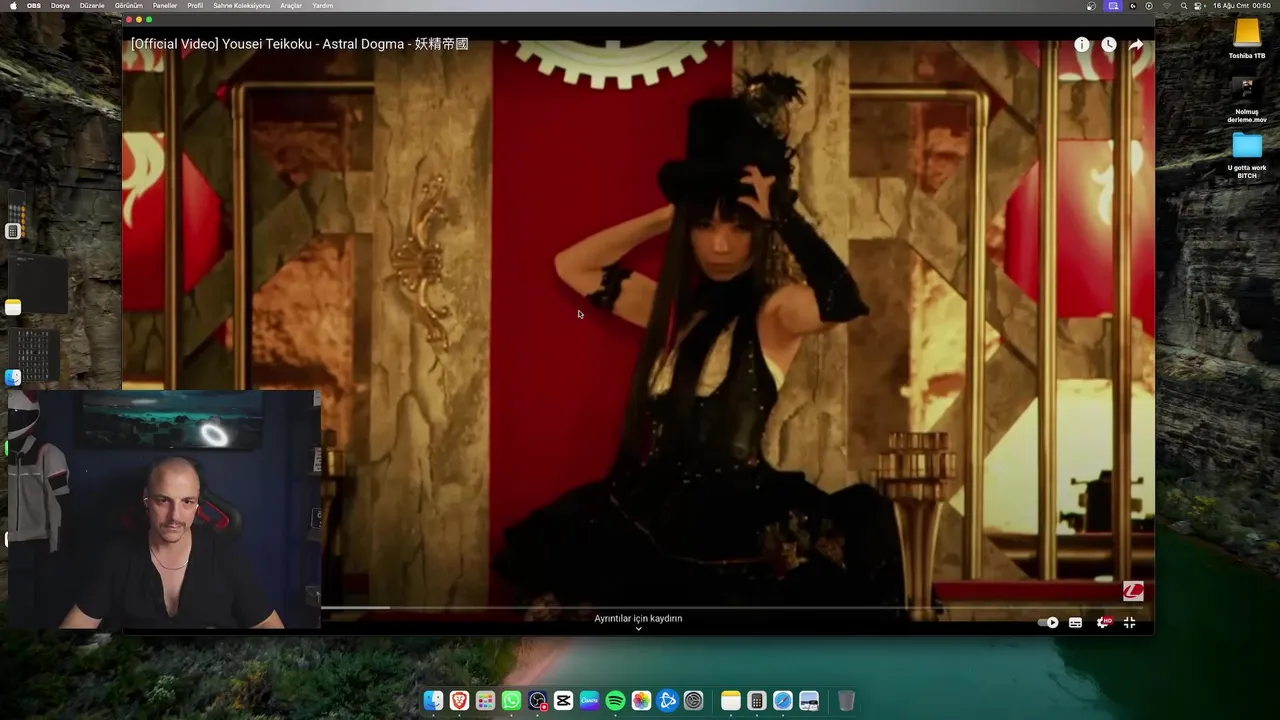Viewport: 1280px width, 720px height.
Task: Open Notes from the dock
Action: coord(731,701)
